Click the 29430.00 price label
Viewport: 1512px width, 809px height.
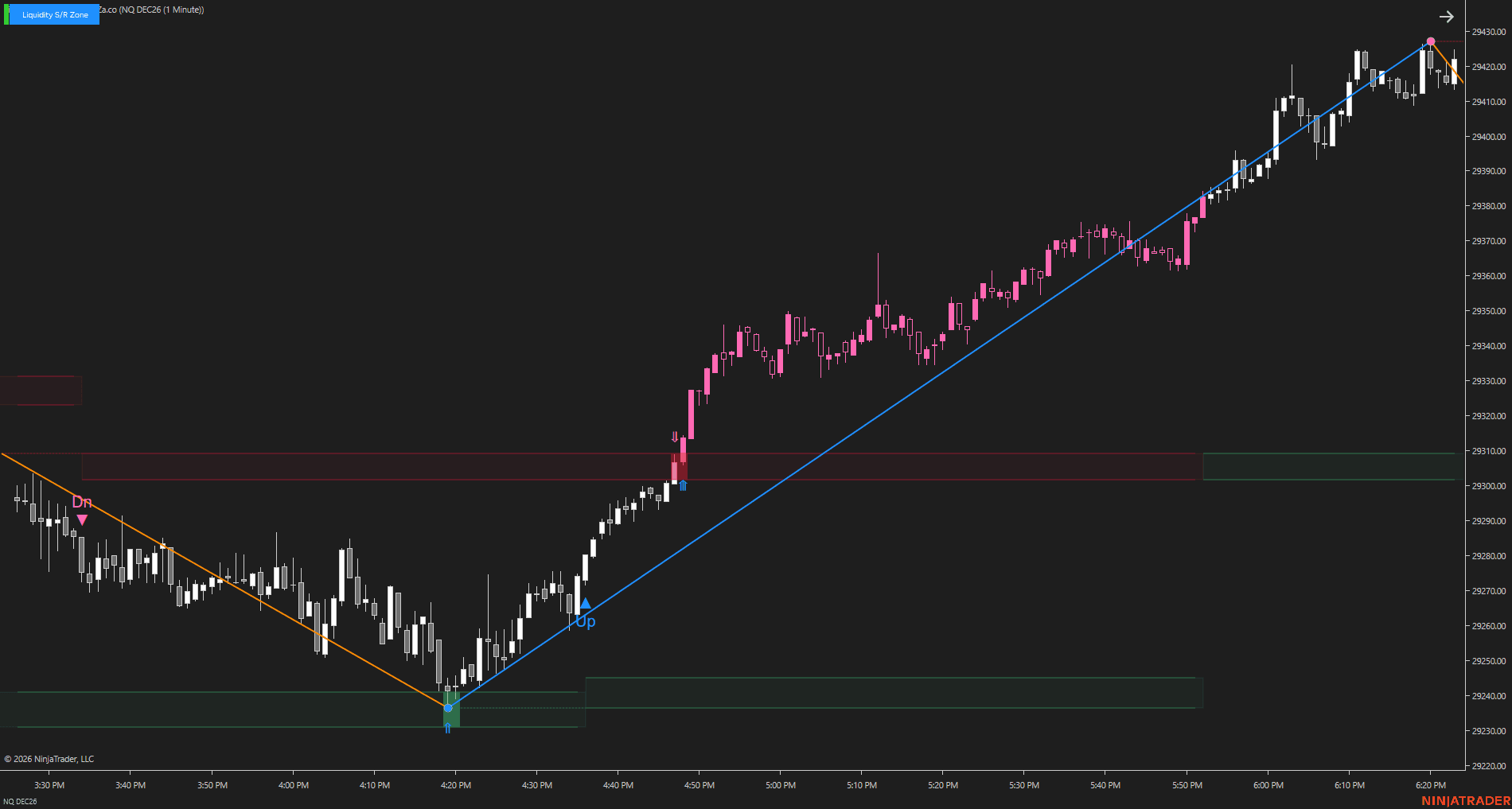pyautogui.click(x=1488, y=32)
